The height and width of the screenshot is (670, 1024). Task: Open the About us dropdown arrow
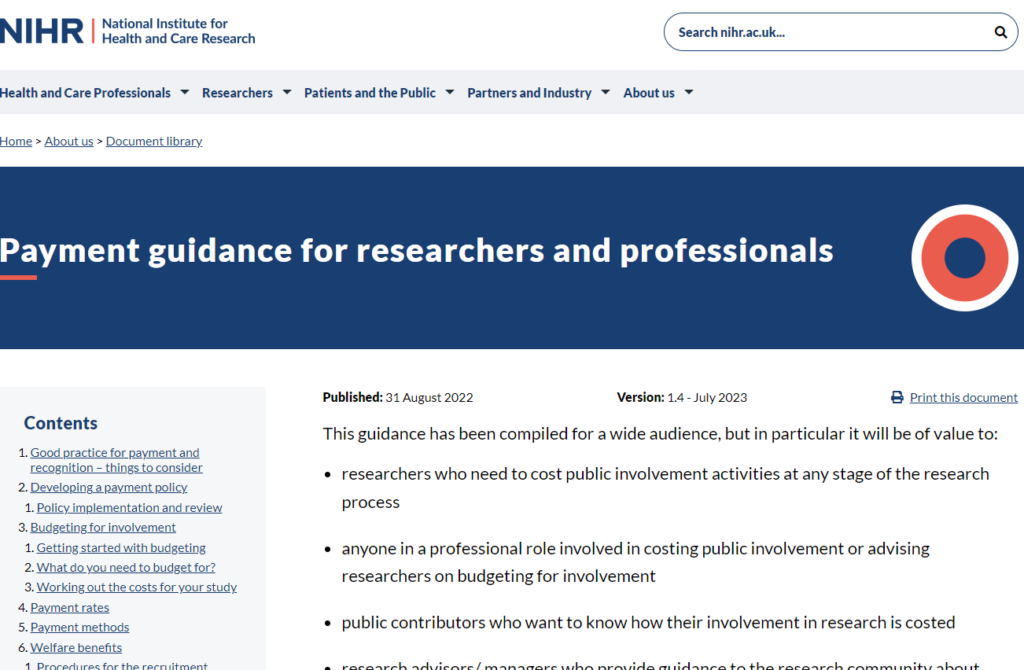[x=689, y=93]
